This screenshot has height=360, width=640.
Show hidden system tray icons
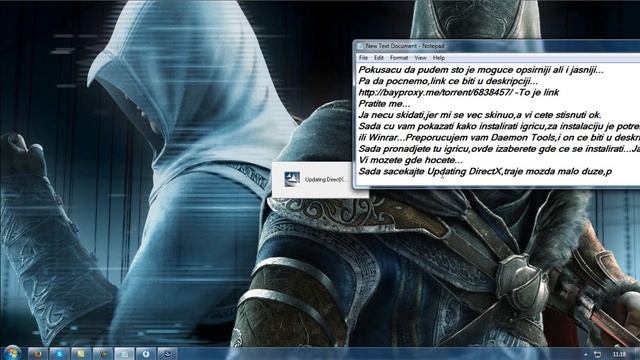(x=586, y=354)
